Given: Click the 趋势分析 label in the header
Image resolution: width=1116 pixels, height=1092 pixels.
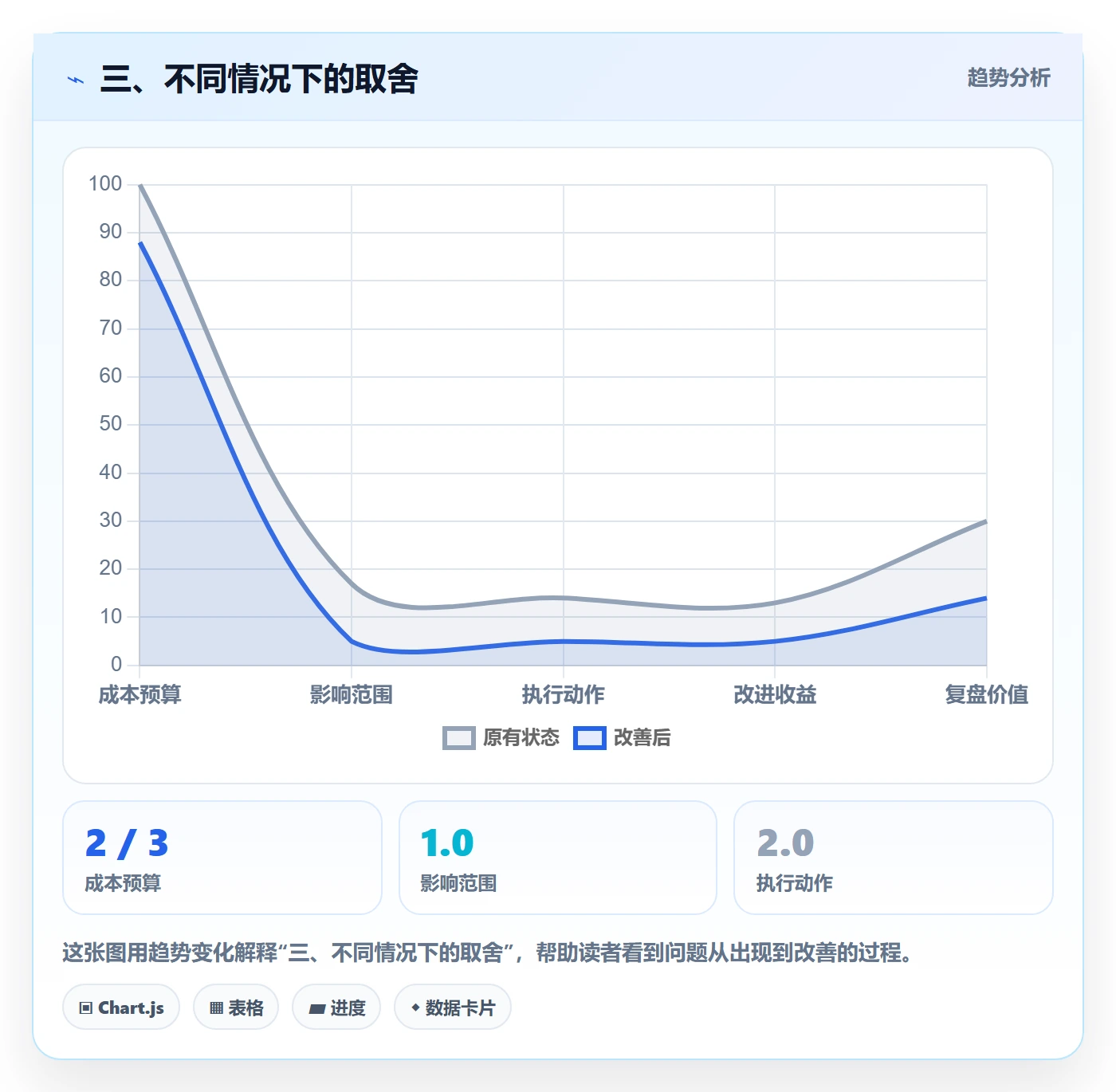Looking at the screenshot, I should click(x=1008, y=77).
